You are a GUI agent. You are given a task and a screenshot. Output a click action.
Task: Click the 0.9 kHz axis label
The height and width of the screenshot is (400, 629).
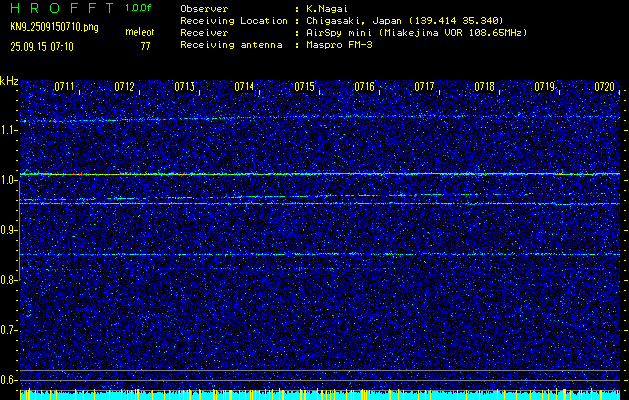(x=8, y=230)
